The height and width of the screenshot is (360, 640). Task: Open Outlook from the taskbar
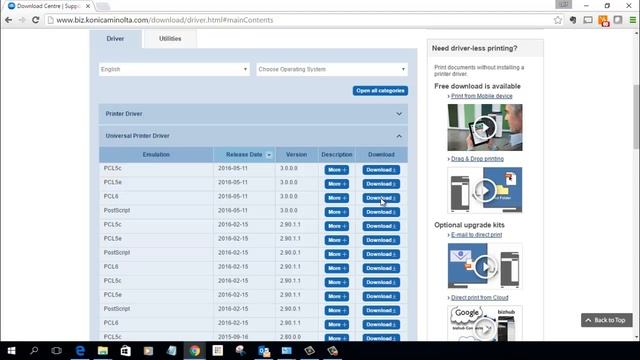point(264,351)
